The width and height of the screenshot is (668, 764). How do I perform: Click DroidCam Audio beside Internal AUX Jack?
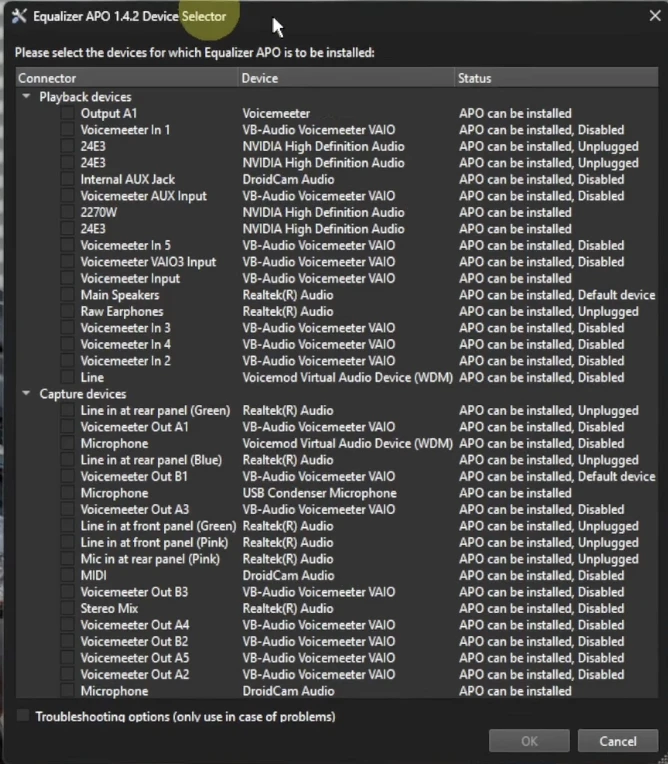coord(288,179)
